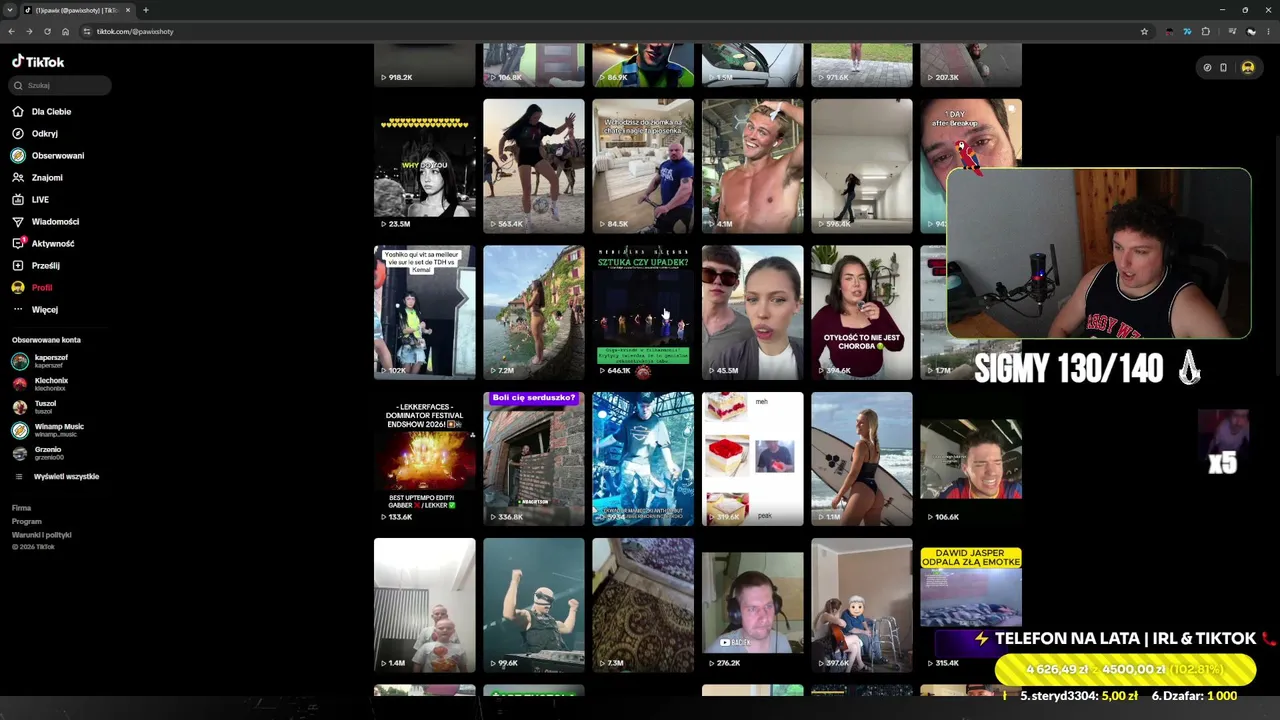Open the Extensions puzzle icon
1280x720 pixels.
pyautogui.click(x=1205, y=31)
